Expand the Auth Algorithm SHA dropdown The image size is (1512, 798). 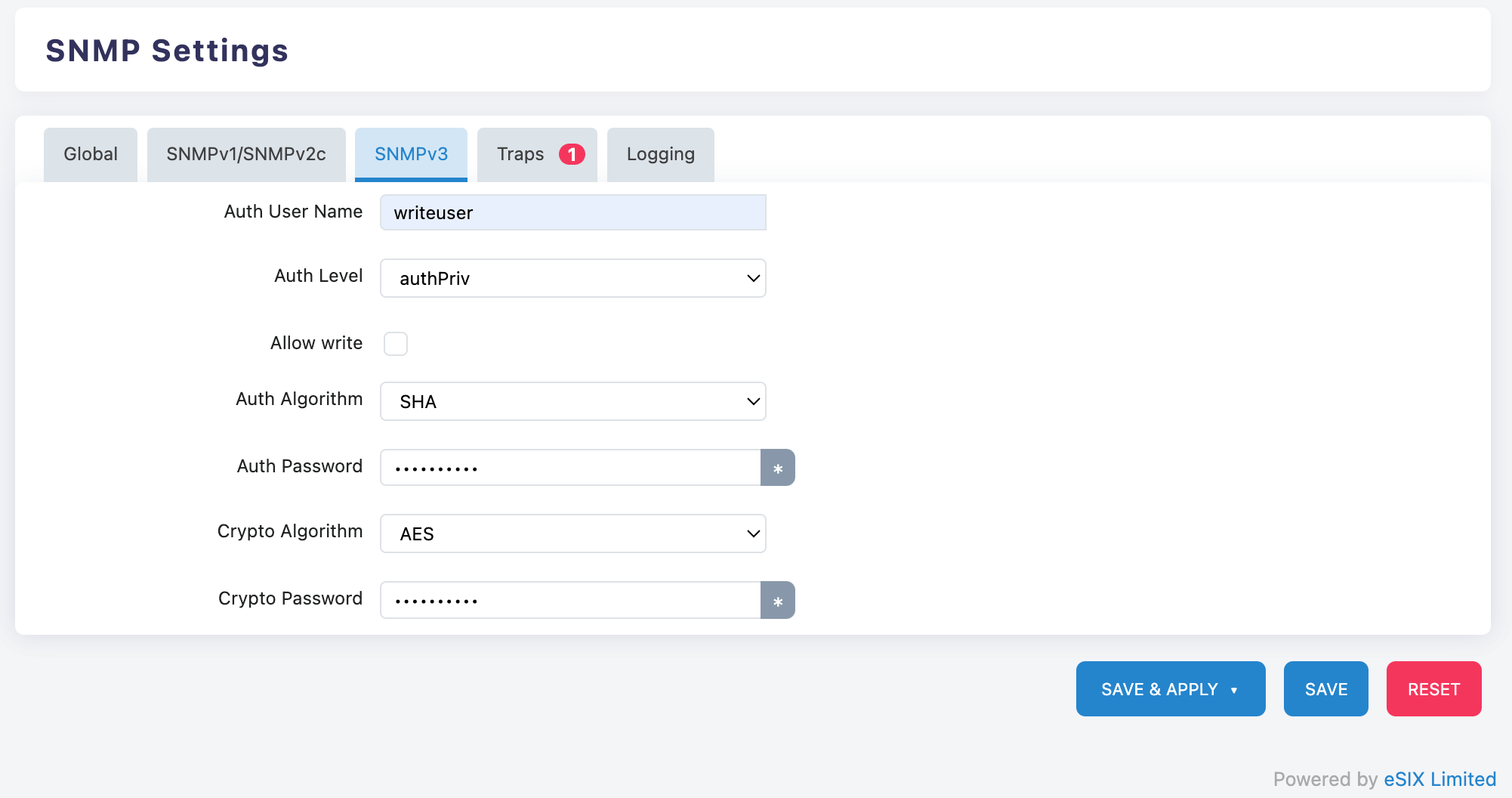572,401
